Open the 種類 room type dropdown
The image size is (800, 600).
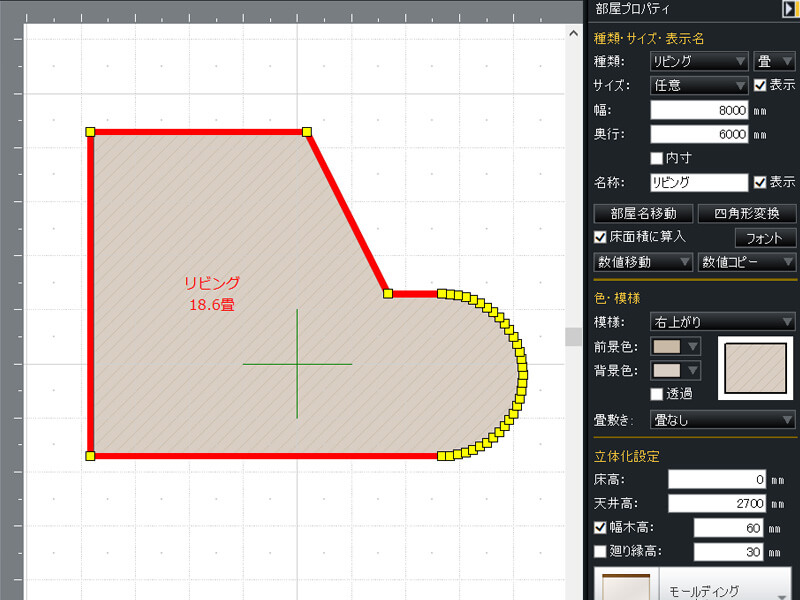pyautogui.click(x=698, y=61)
